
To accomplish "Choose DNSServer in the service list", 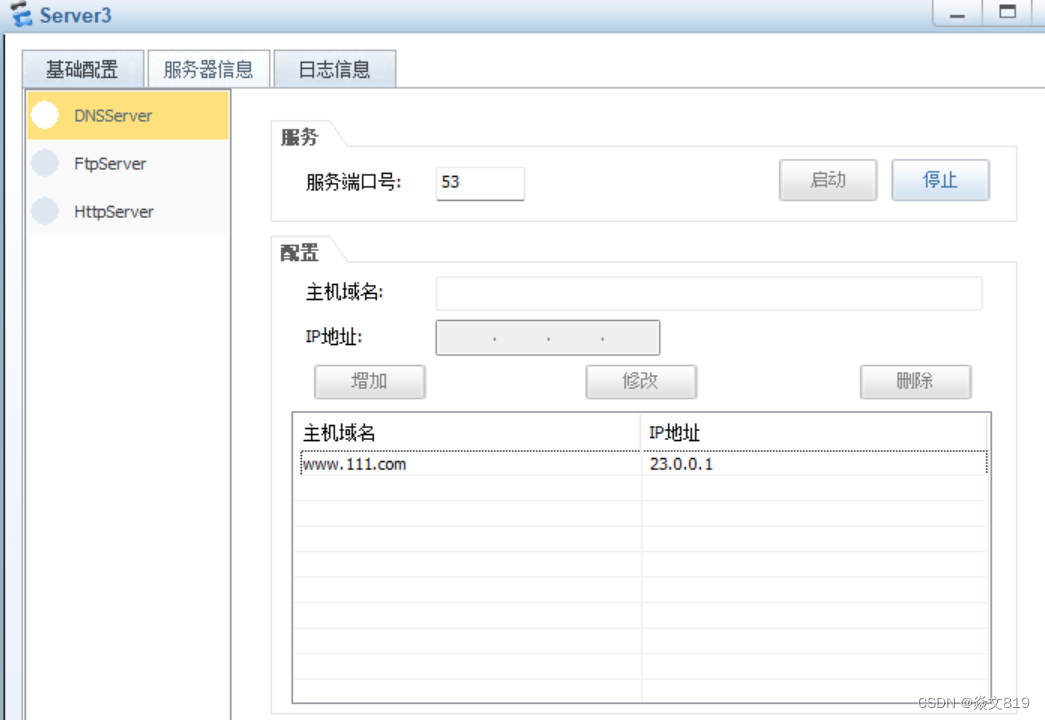I will tap(128, 115).
